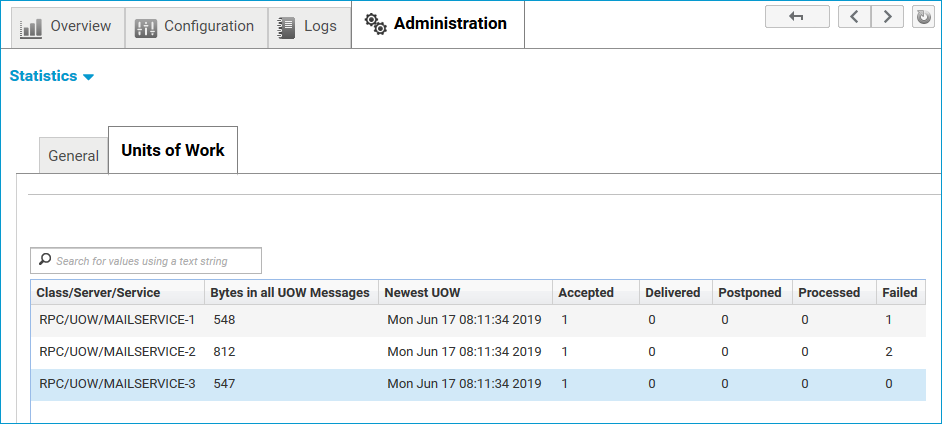Open the Logs tab
Viewport: 942px width, 424px height.
pos(309,26)
